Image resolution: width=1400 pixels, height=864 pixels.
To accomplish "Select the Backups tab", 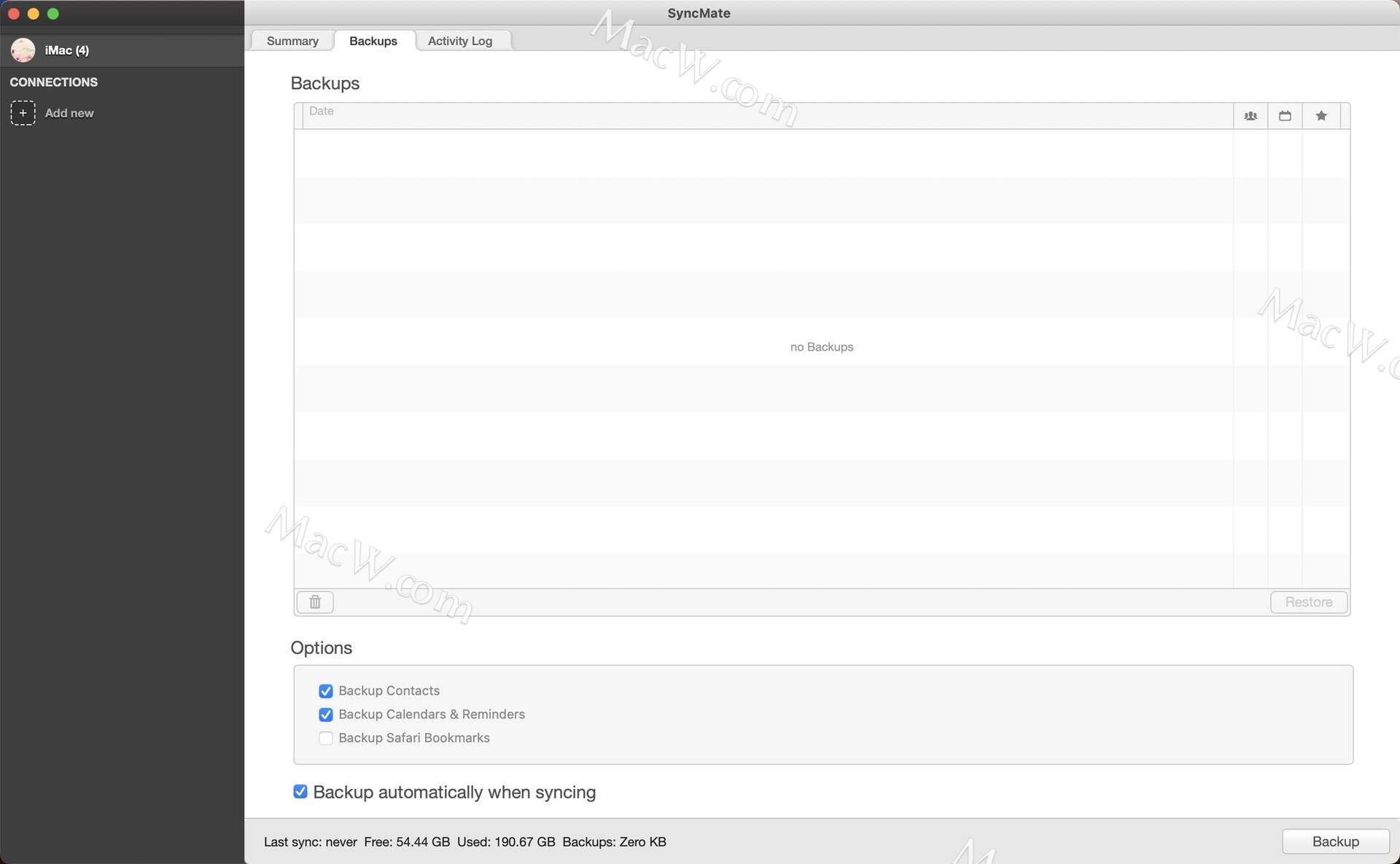I will (x=373, y=41).
